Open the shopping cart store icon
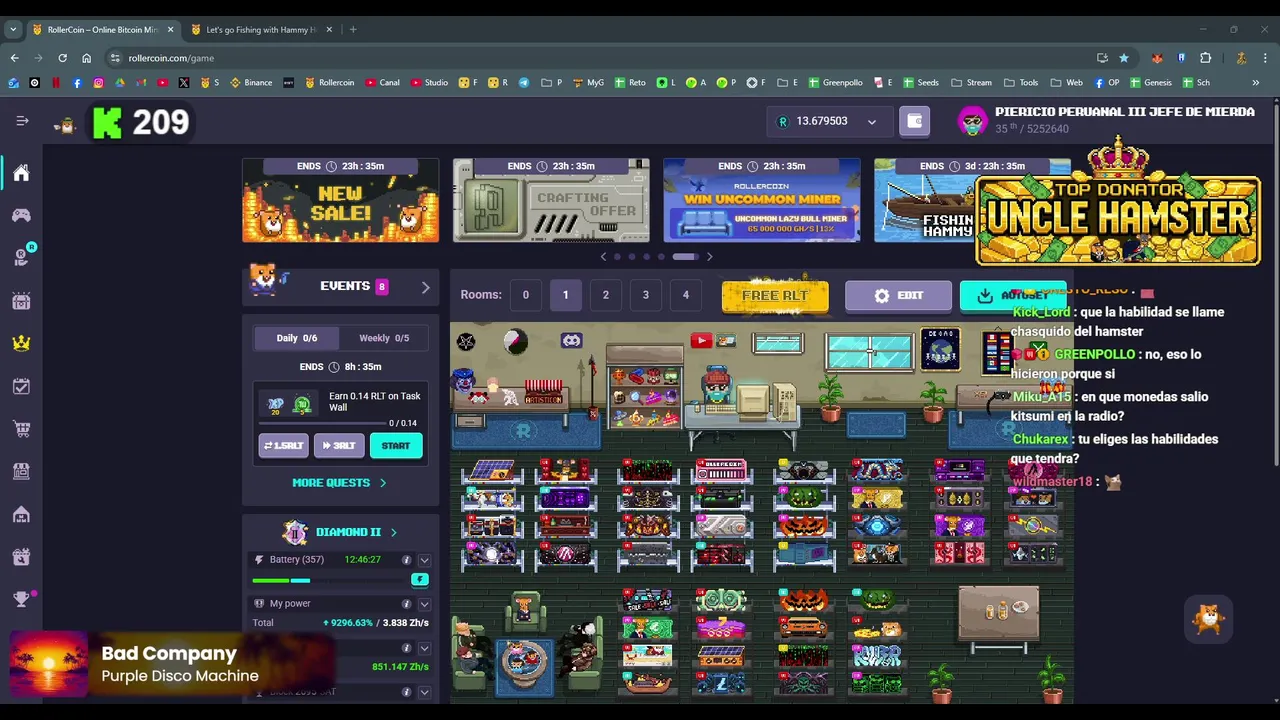Image resolution: width=1280 pixels, height=720 pixels. tap(21, 429)
